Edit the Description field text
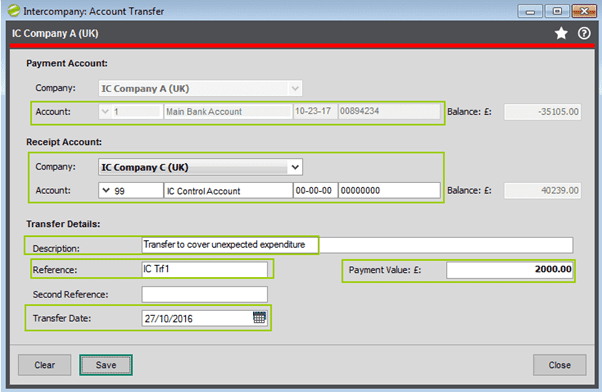Image resolution: width=602 pixels, height=392 pixels. tap(357, 245)
